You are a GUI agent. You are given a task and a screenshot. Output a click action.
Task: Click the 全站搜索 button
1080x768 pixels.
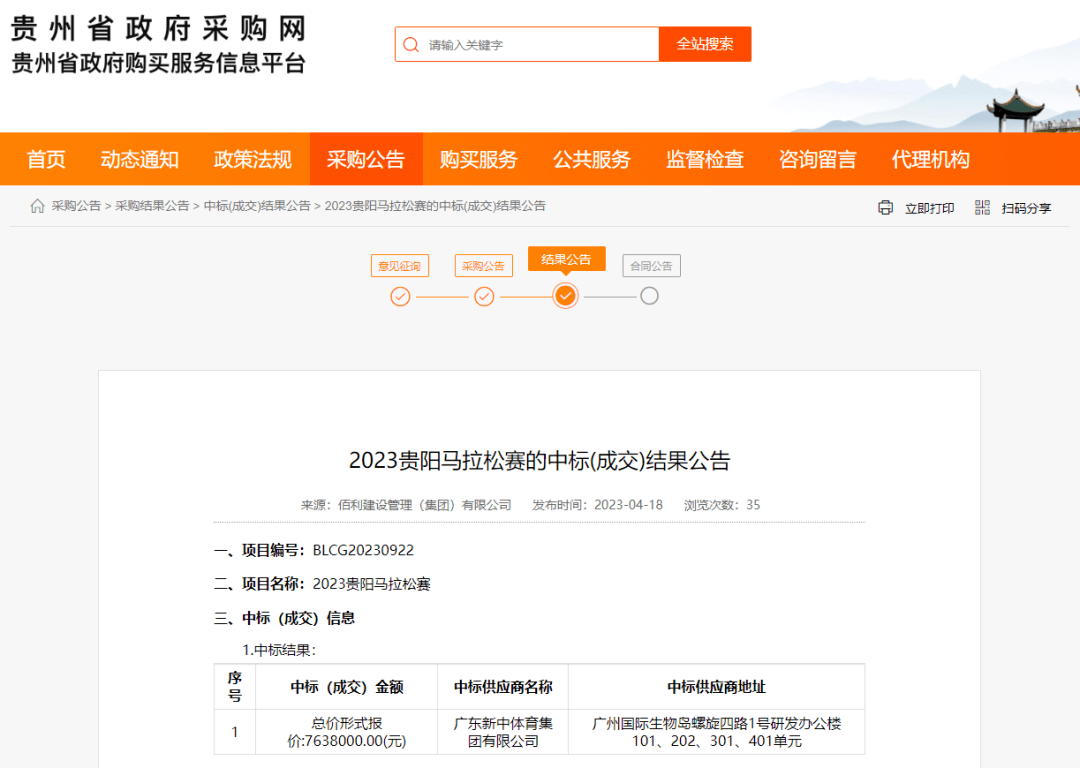pos(705,44)
